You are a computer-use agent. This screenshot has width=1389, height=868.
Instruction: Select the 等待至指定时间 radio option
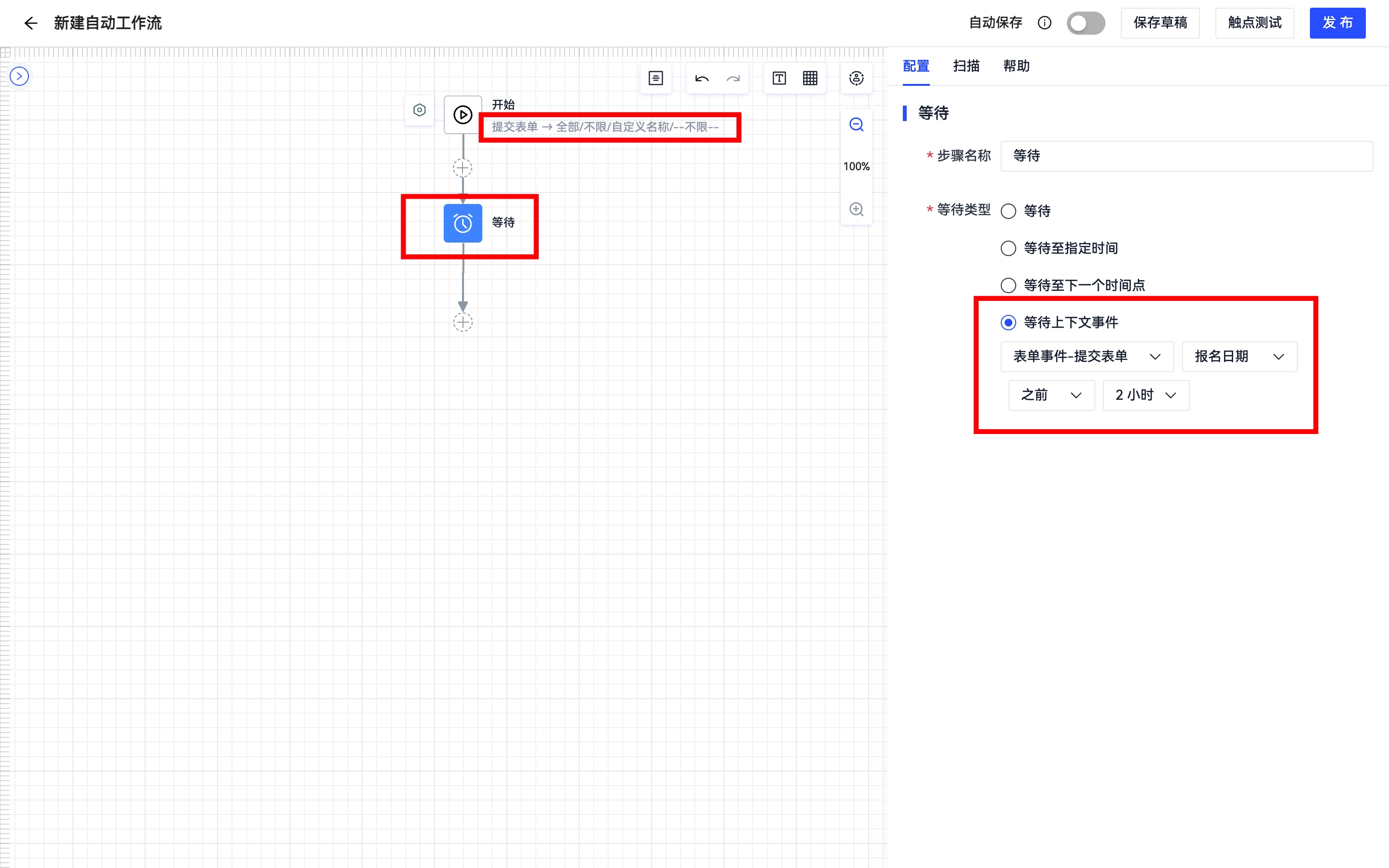1008,248
